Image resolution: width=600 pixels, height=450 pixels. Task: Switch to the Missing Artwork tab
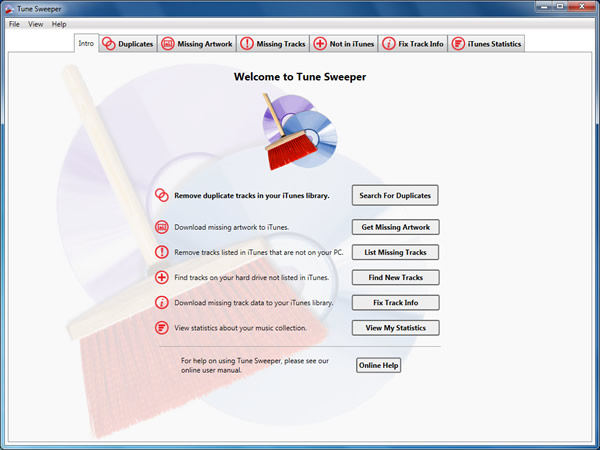point(197,44)
